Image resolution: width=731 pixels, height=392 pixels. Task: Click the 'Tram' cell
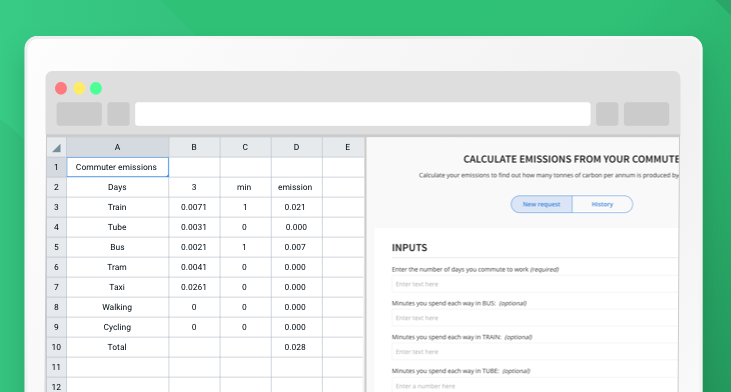coord(117,267)
